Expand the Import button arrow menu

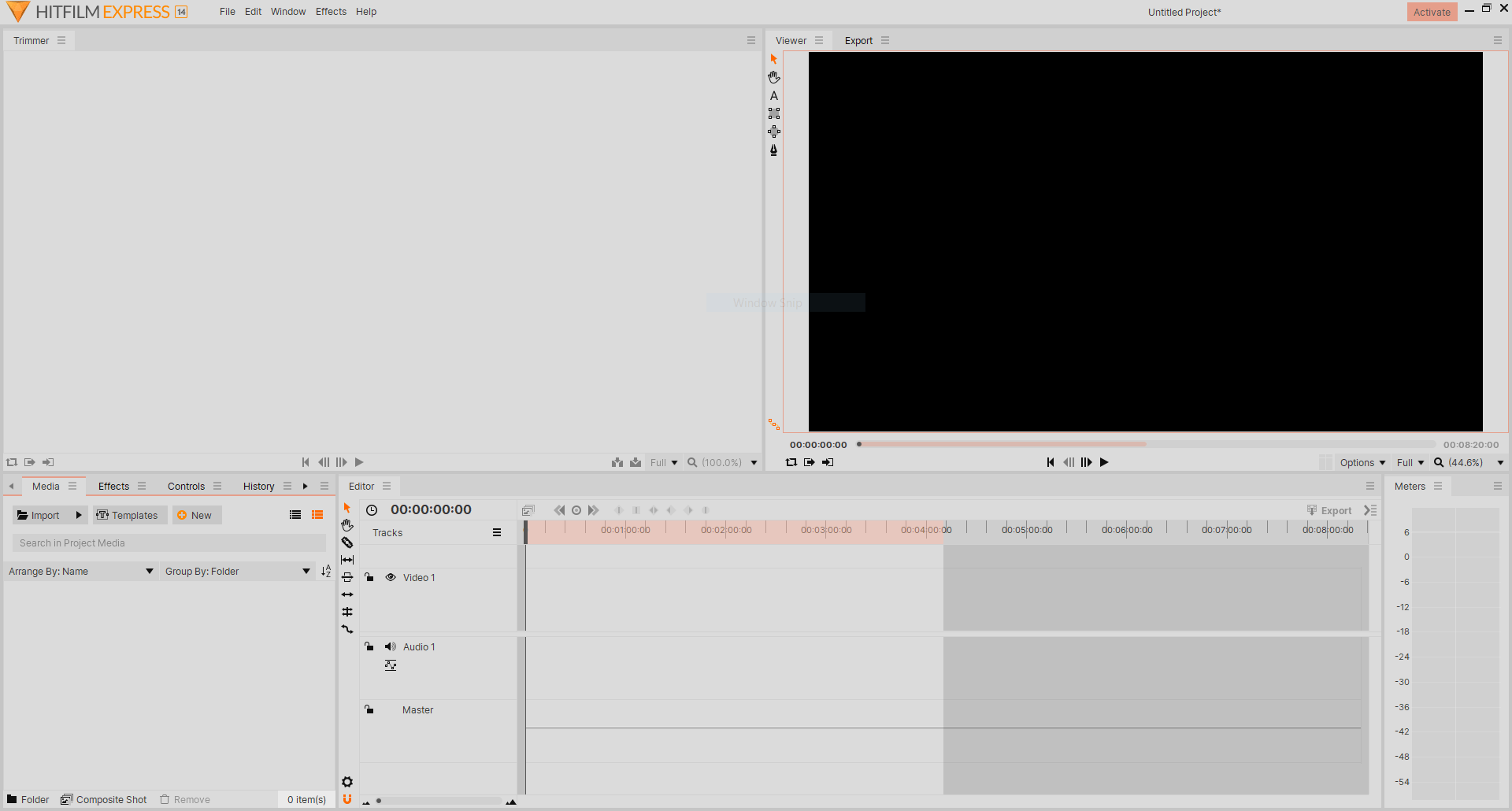point(79,515)
